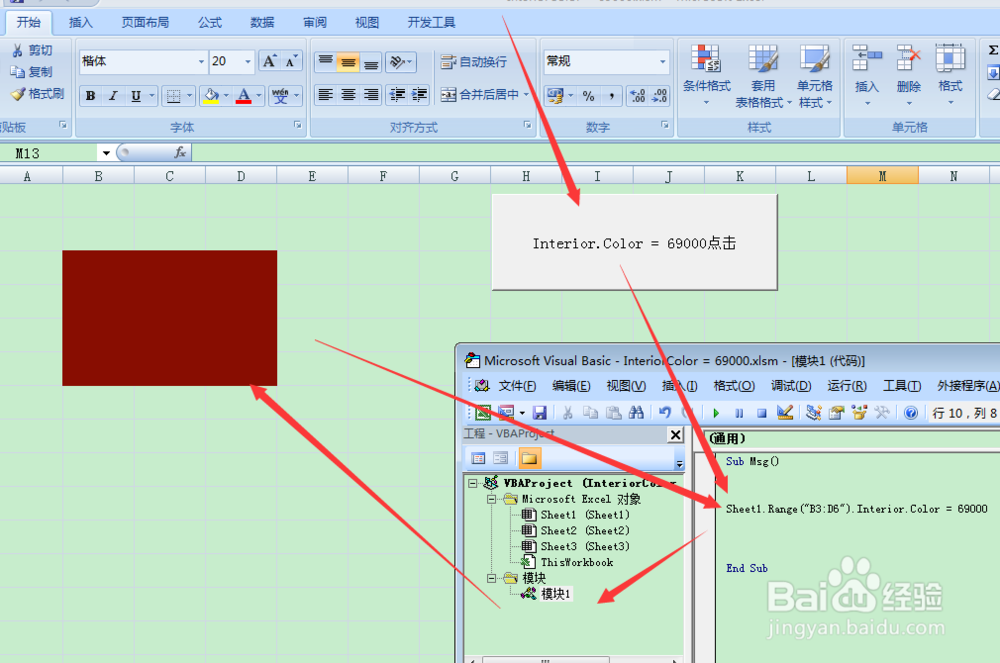The width and height of the screenshot is (1000, 663).
Task: Switch to the 公式 ribbon tab
Action: (x=210, y=23)
